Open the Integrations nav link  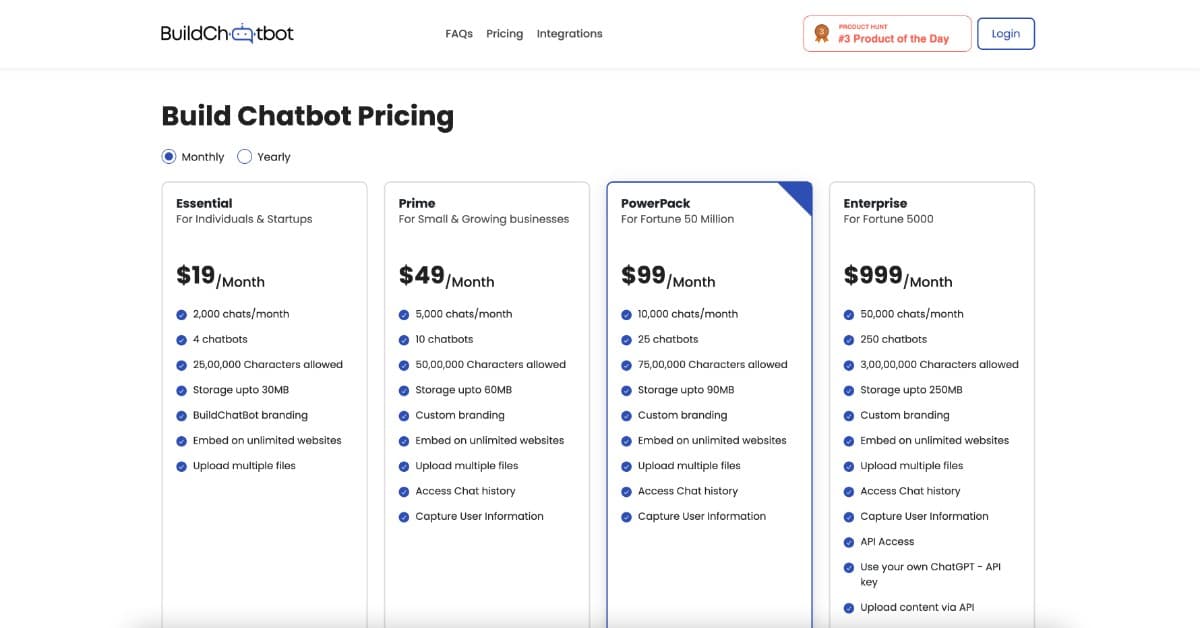[570, 34]
